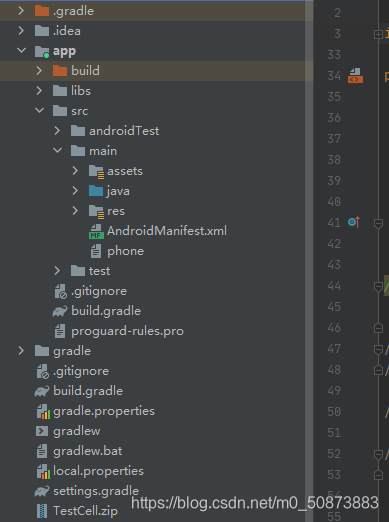
Task: Click the main folder icon
Action: click(x=78, y=151)
